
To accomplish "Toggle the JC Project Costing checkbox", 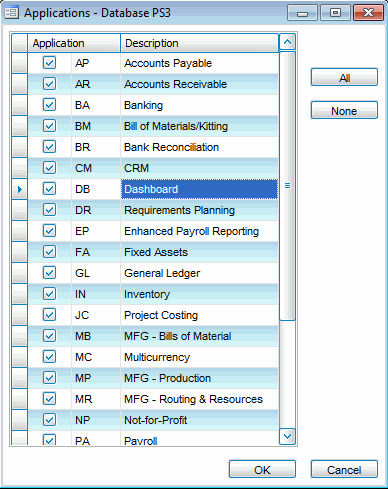I will point(49,315).
